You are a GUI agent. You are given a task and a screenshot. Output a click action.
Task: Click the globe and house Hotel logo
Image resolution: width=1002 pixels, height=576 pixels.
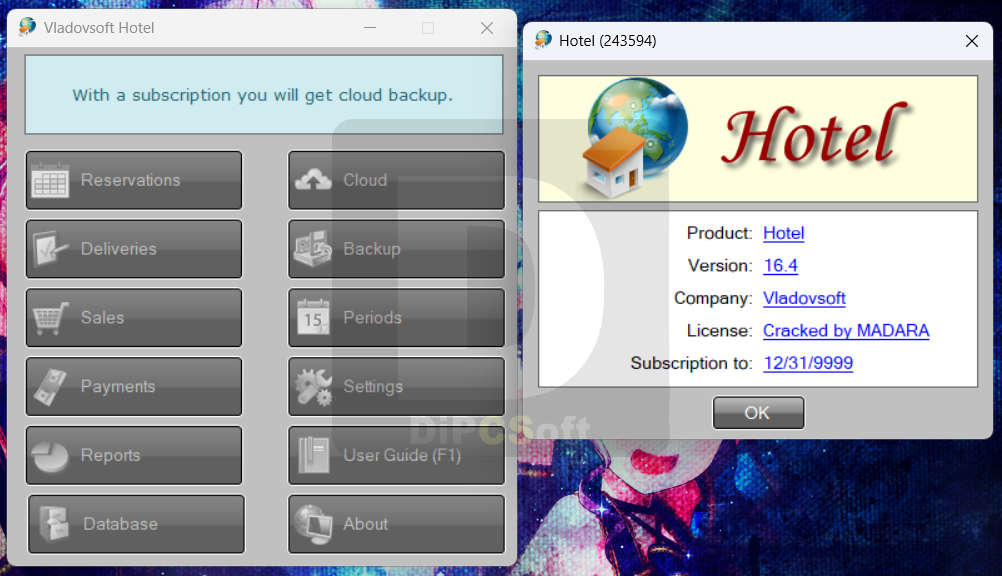point(635,138)
